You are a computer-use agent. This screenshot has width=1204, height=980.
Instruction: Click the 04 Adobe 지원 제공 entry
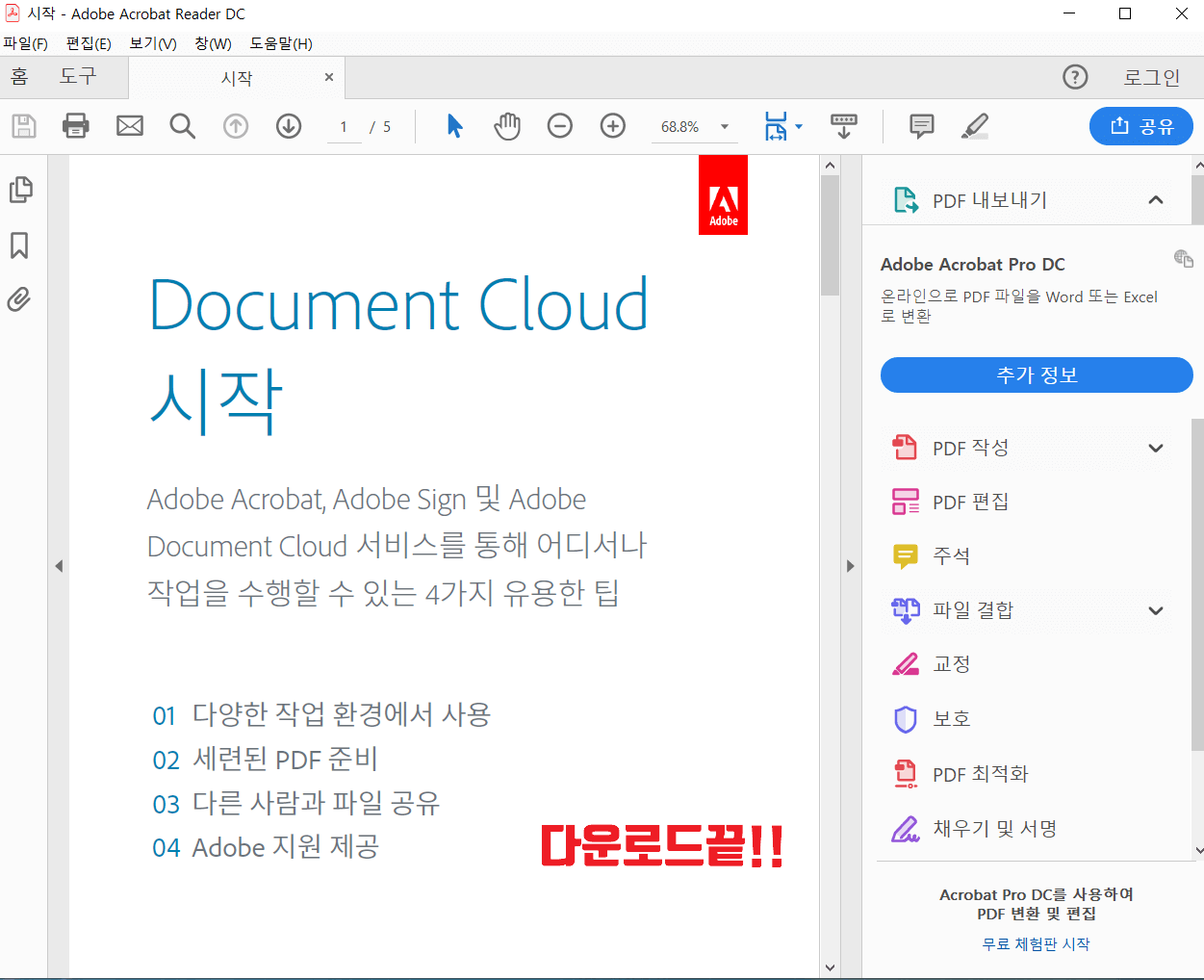[x=266, y=847]
